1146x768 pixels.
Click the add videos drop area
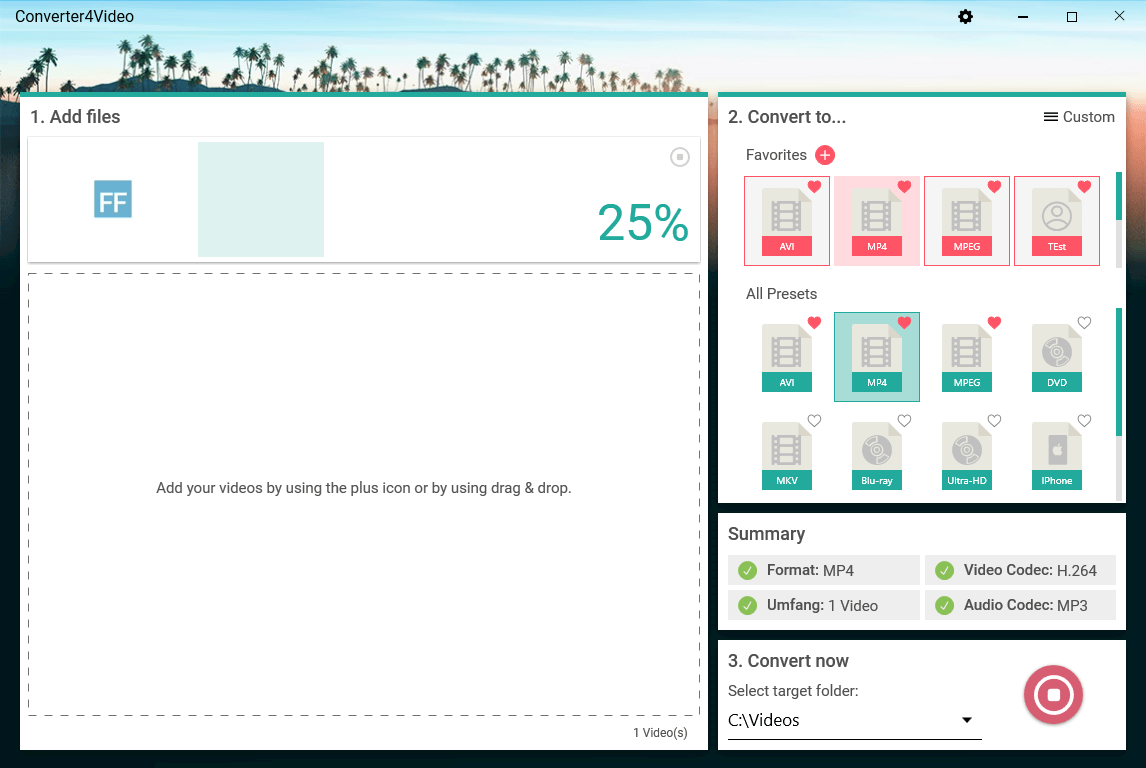tap(364, 494)
